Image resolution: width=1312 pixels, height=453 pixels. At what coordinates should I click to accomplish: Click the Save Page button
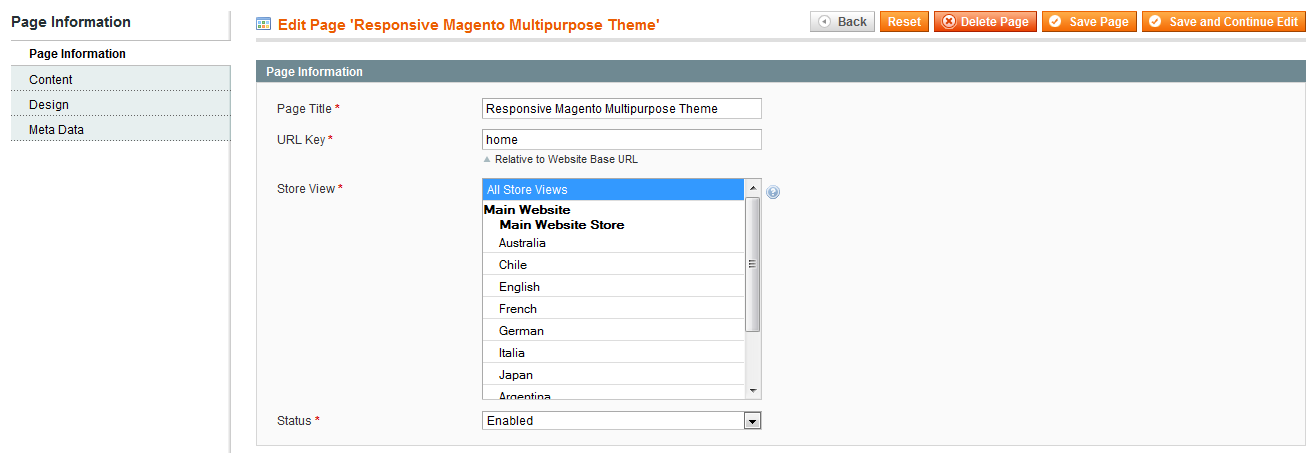(1089, 22)
